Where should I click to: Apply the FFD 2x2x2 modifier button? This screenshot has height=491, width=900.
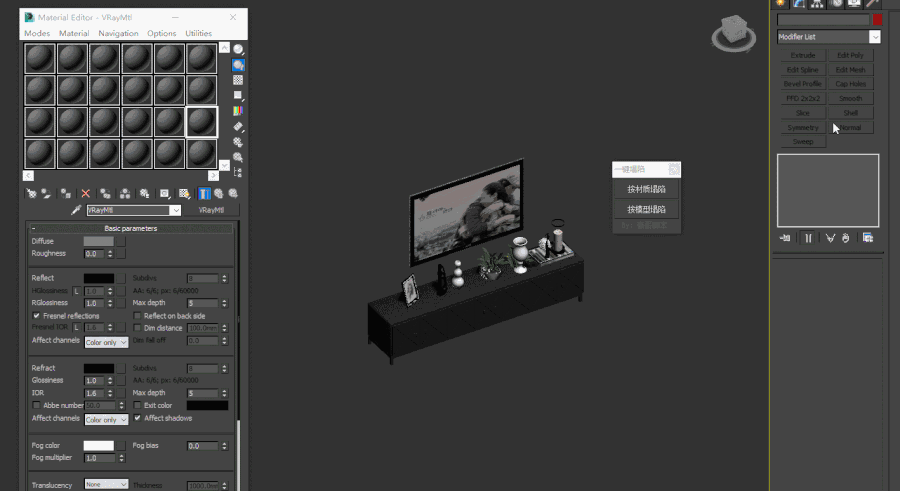click(x=803, y=98)
